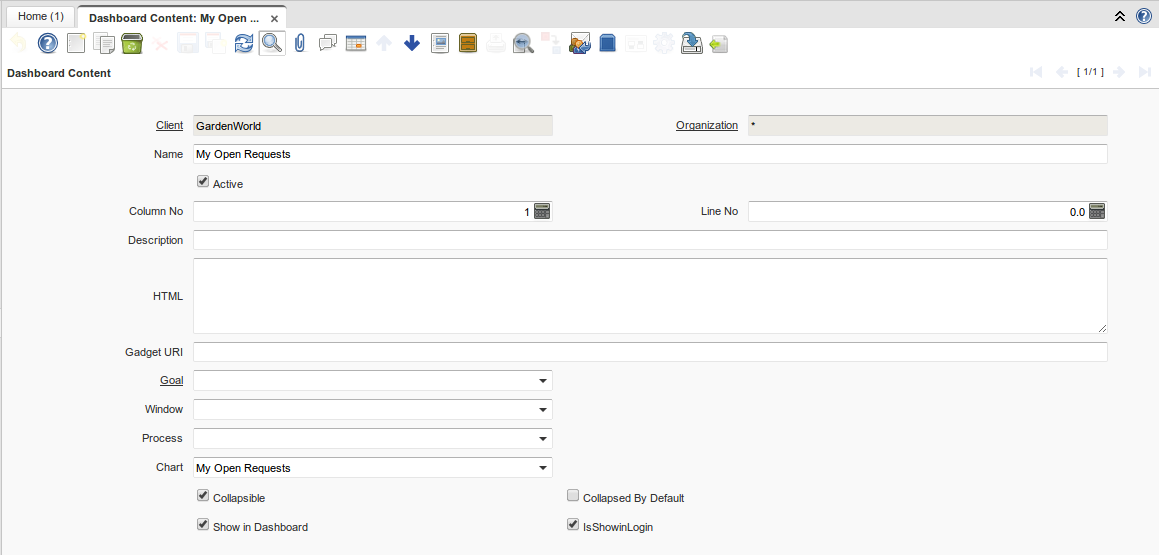Click inside the HTML text area
The image size is (1159, 555).
coord(650,296)
